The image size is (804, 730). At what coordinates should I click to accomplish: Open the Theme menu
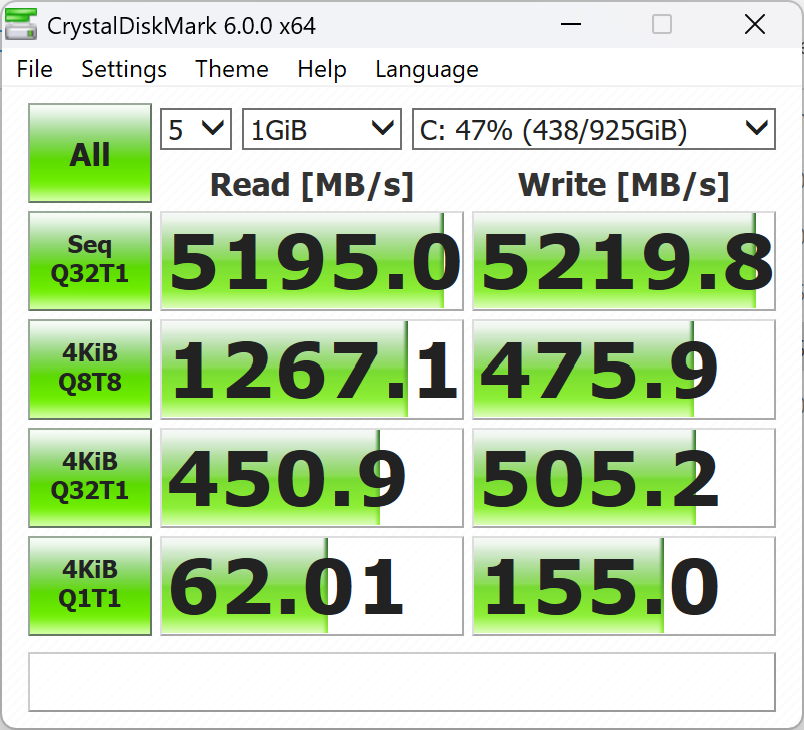(232, 69)
